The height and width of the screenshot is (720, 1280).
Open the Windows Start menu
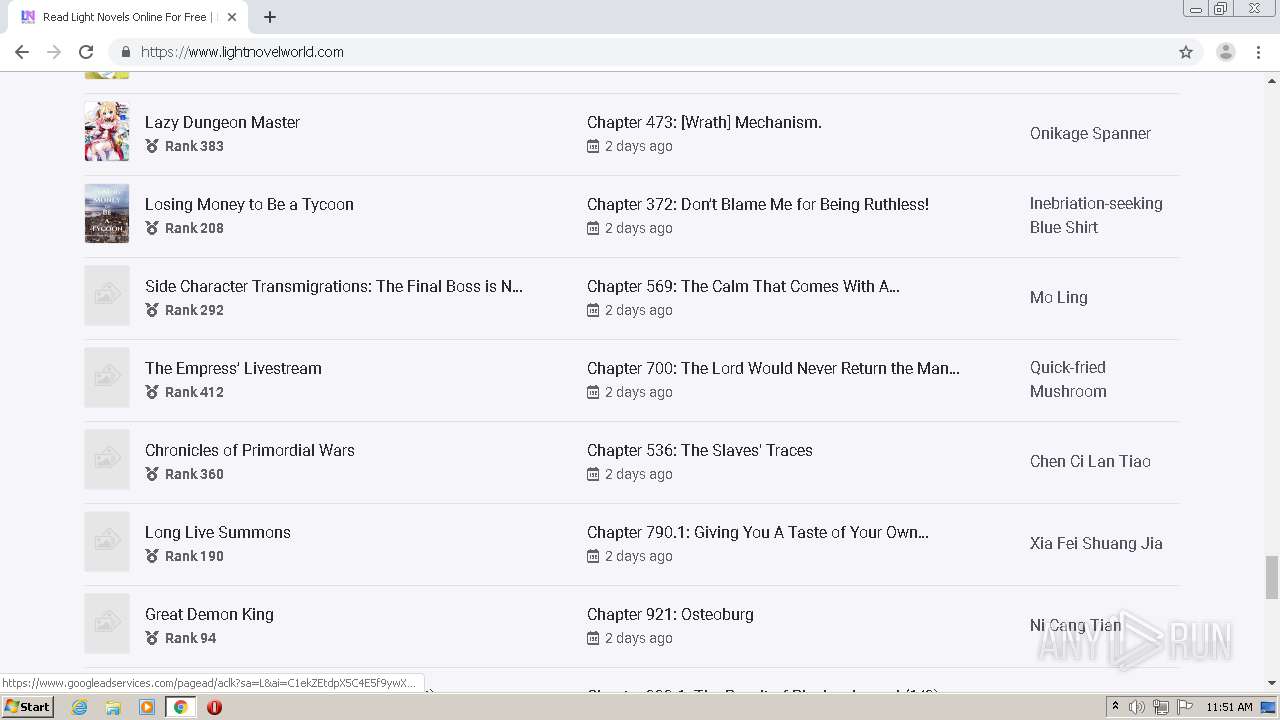(27, 707)
